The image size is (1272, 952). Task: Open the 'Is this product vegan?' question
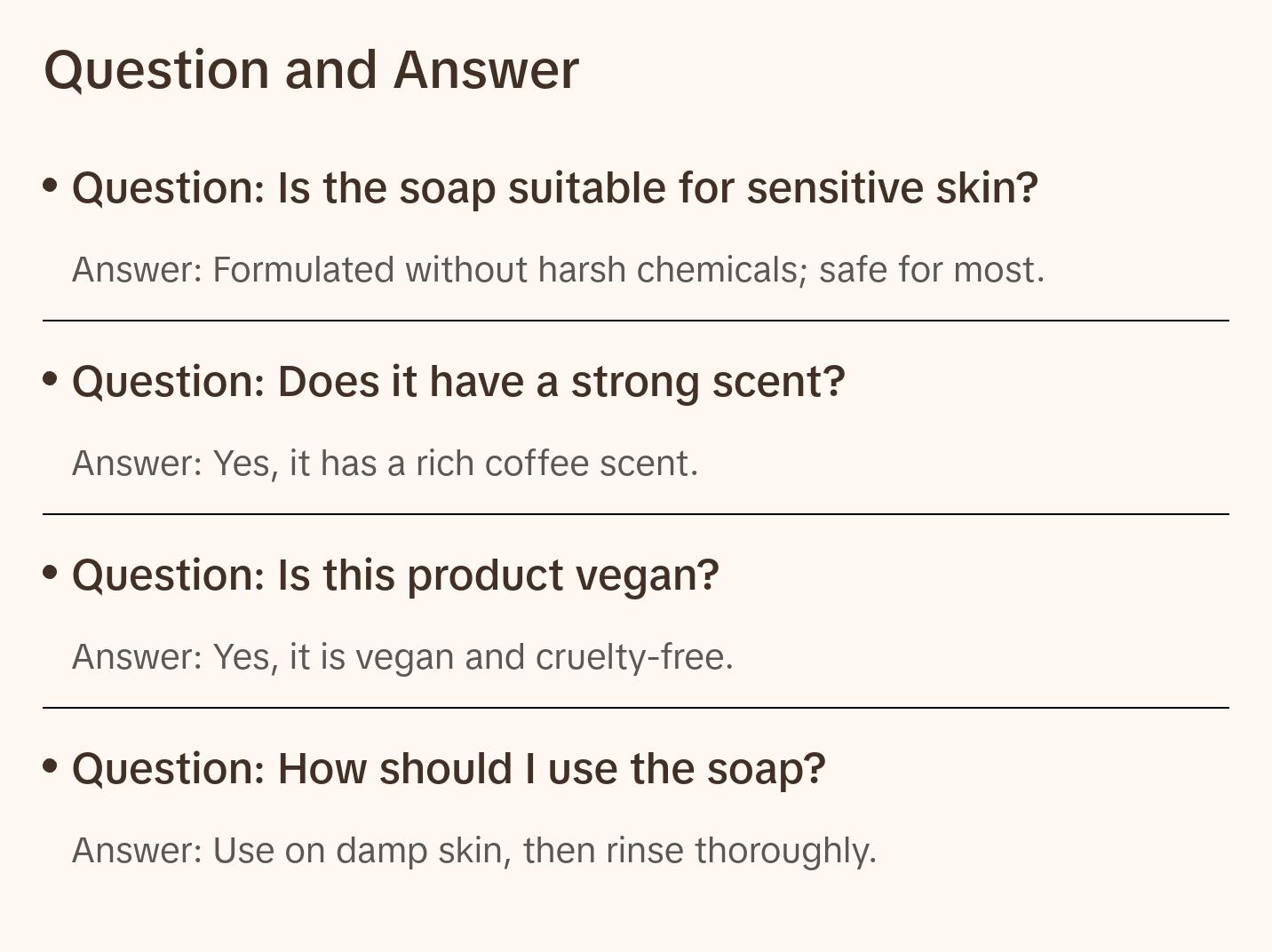[395, 575]
